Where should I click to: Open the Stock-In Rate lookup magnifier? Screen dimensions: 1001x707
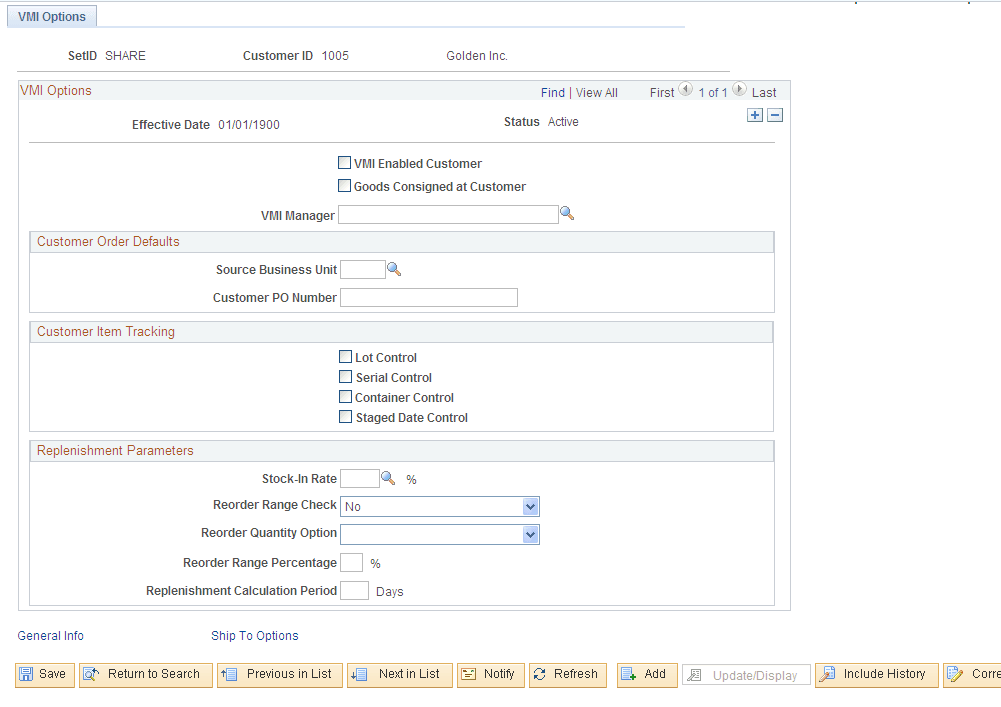391,477
